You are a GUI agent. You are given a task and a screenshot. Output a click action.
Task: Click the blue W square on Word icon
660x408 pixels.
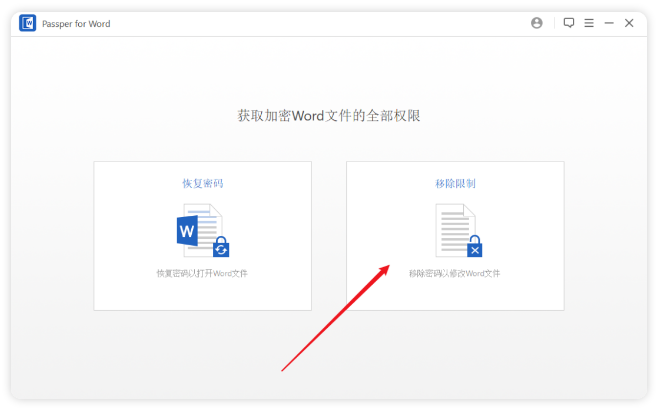[186, 232]
